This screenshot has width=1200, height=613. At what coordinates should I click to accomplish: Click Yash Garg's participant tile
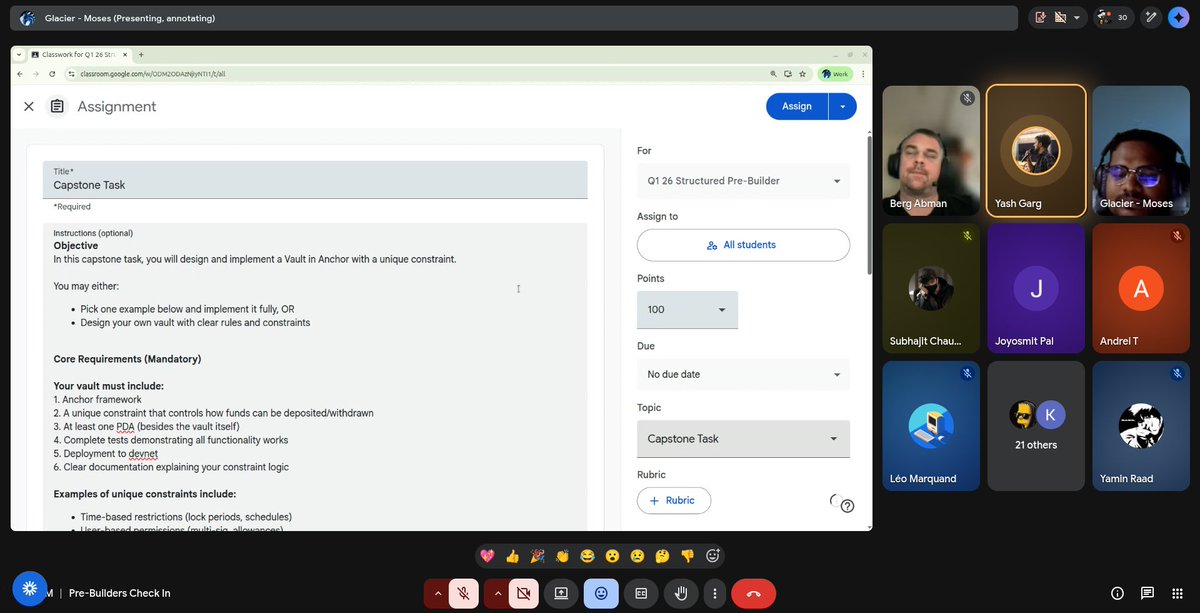coord(1035,151)
